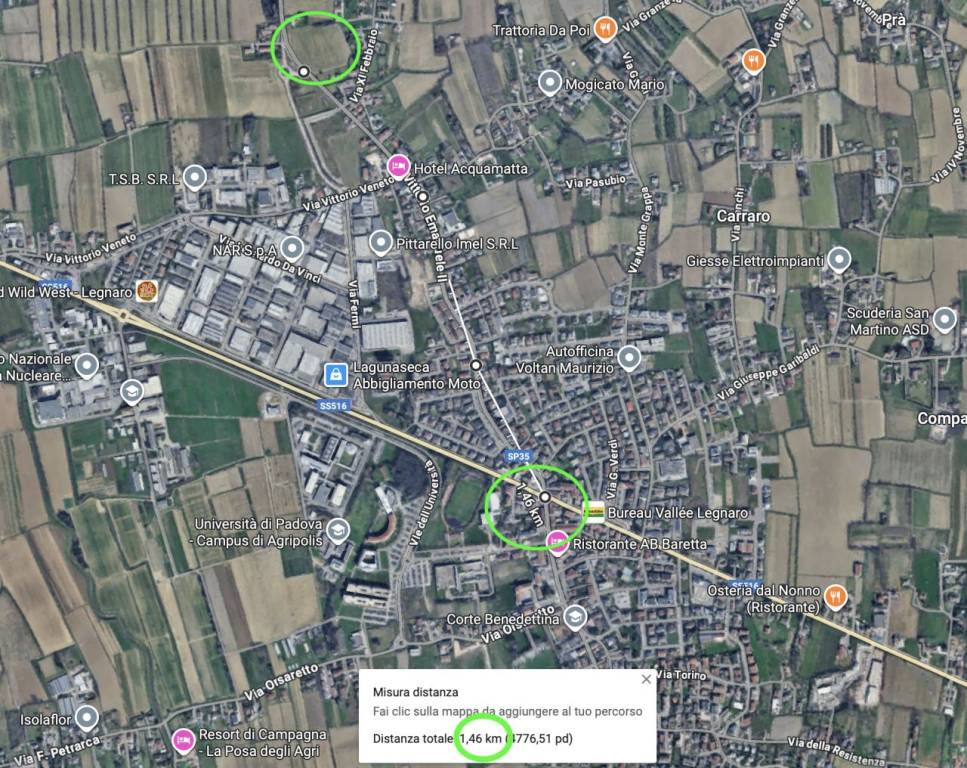Viewport: 967px width, 768px height.
Task: Click the measurement endpoint near SP35
Action: tap(545, 497)
